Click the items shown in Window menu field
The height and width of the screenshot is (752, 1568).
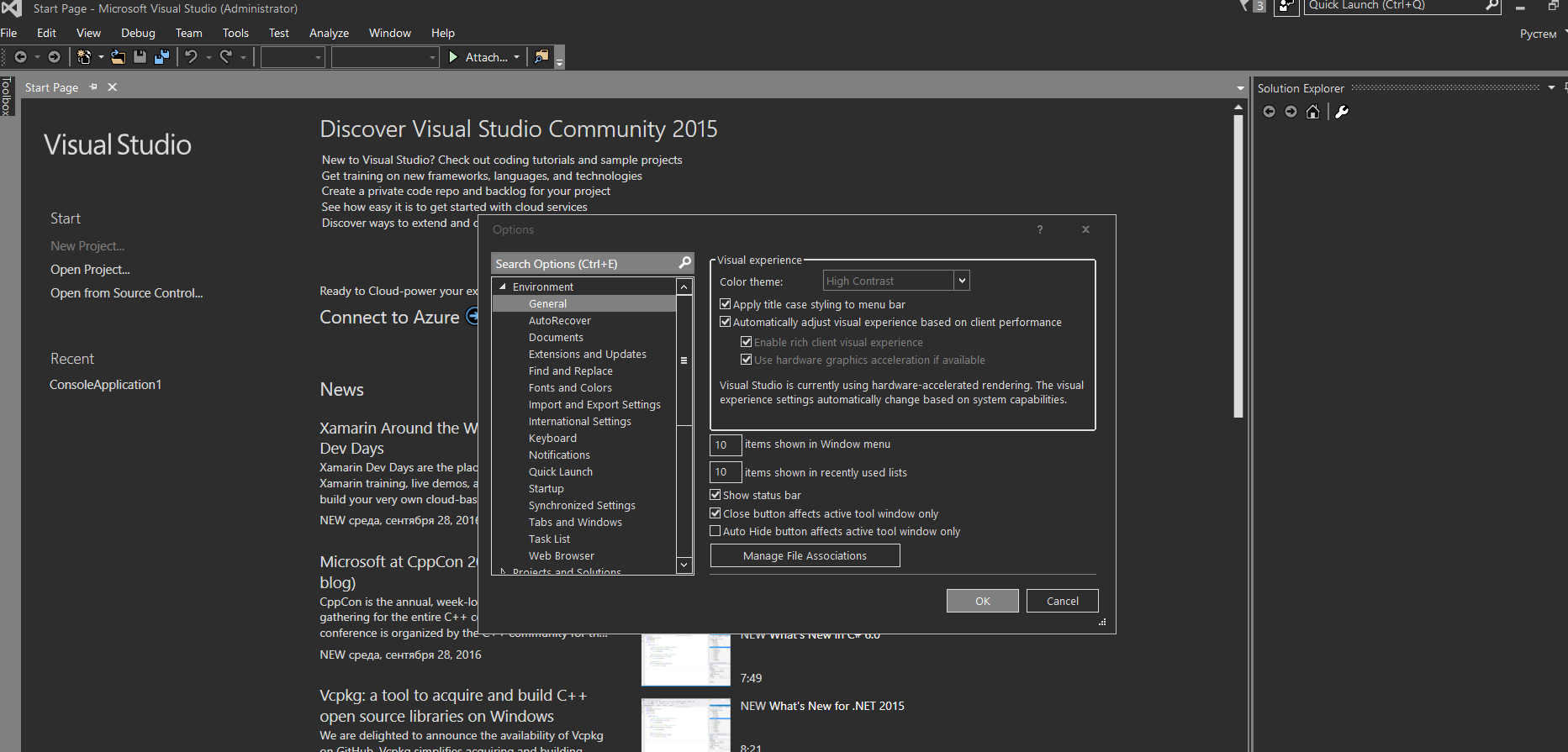point(726,444)
